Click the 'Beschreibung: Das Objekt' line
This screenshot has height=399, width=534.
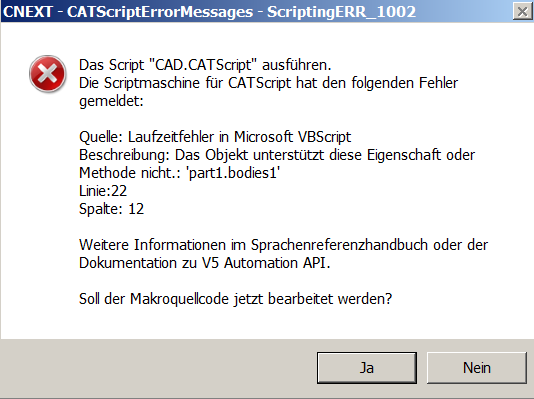pos(277,155)
